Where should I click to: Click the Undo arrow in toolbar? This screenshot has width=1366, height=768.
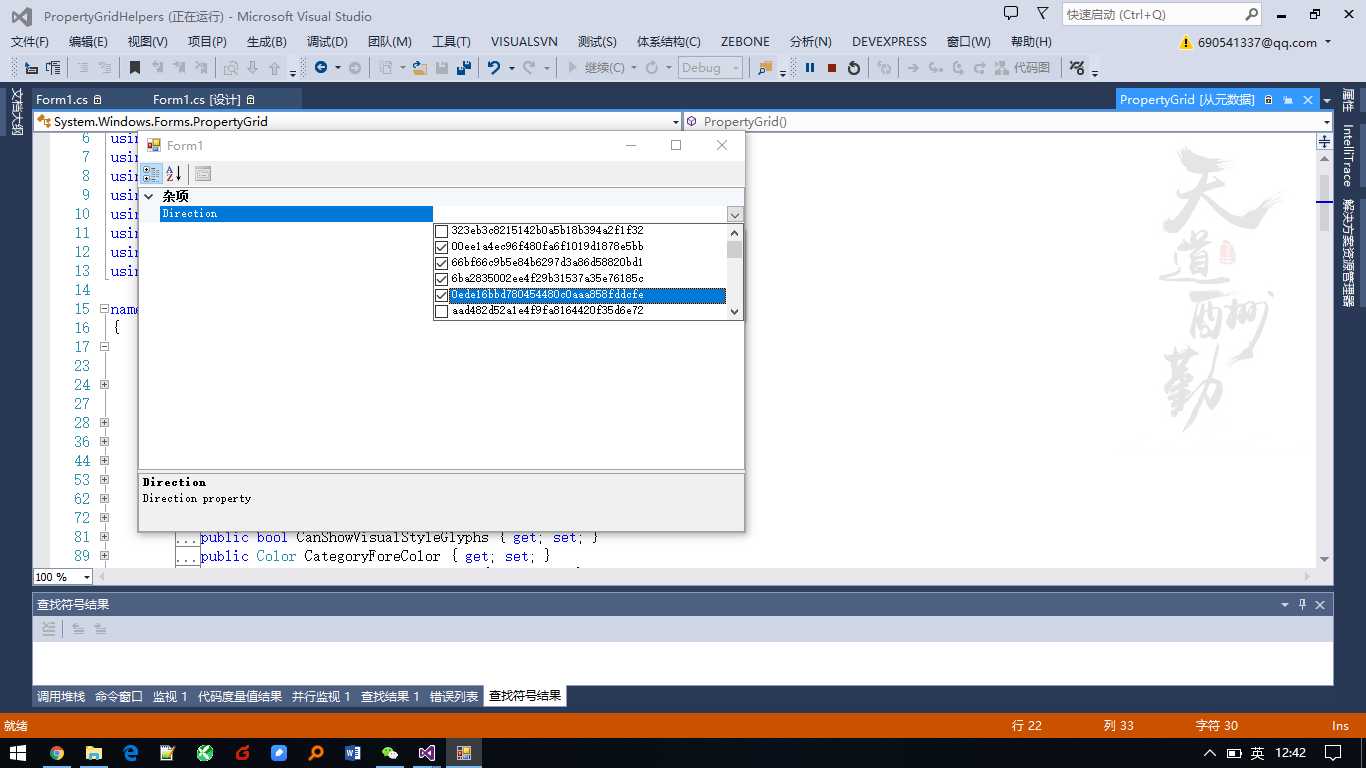coord(493,68)
